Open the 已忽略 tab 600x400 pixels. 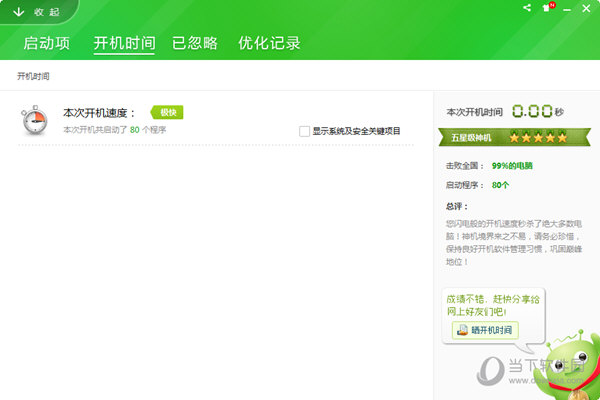pyautogui.click(x=195, y=43)
